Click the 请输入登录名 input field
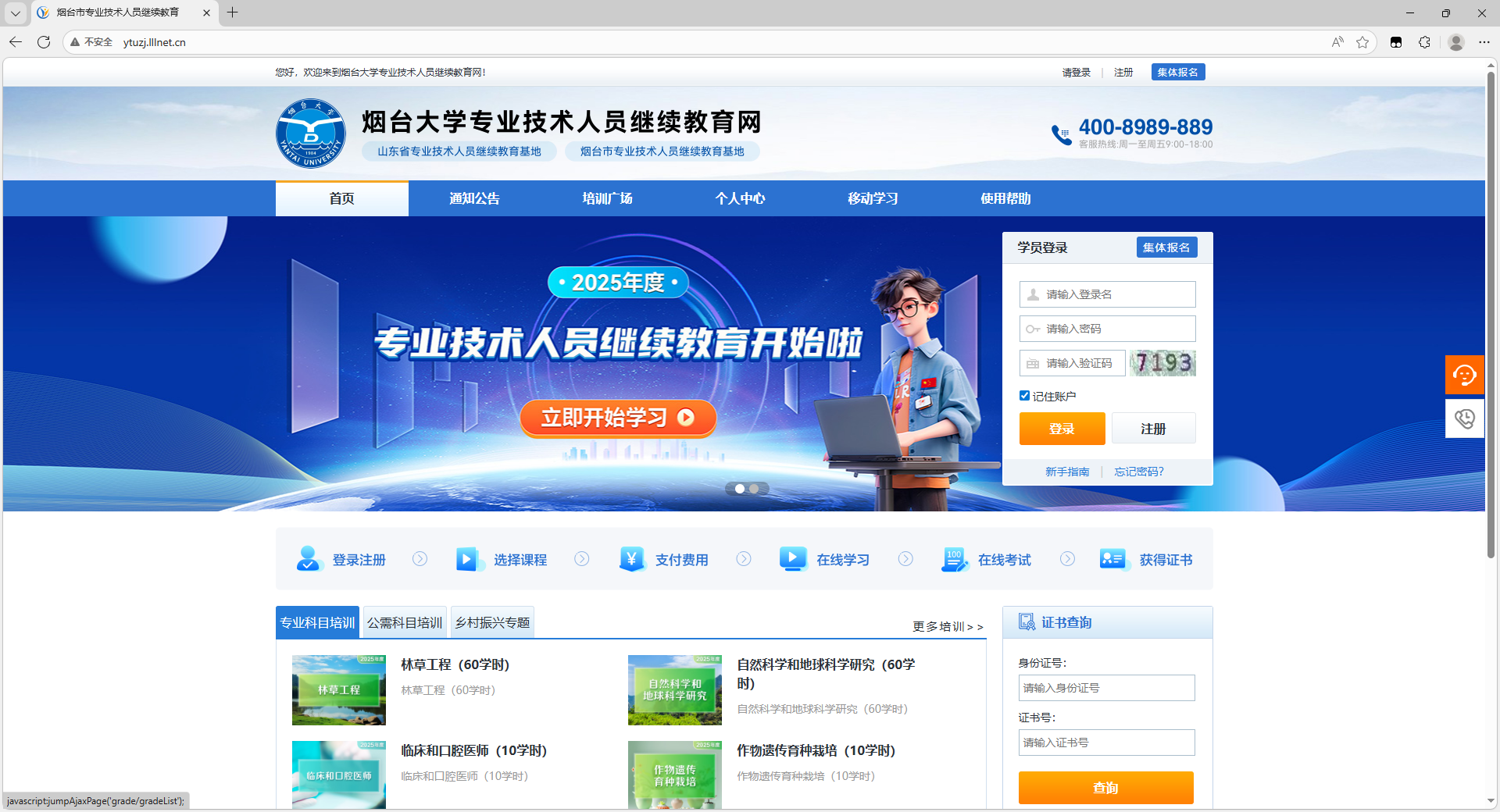Screen dimensions: 1500x812 [1107, 294]
